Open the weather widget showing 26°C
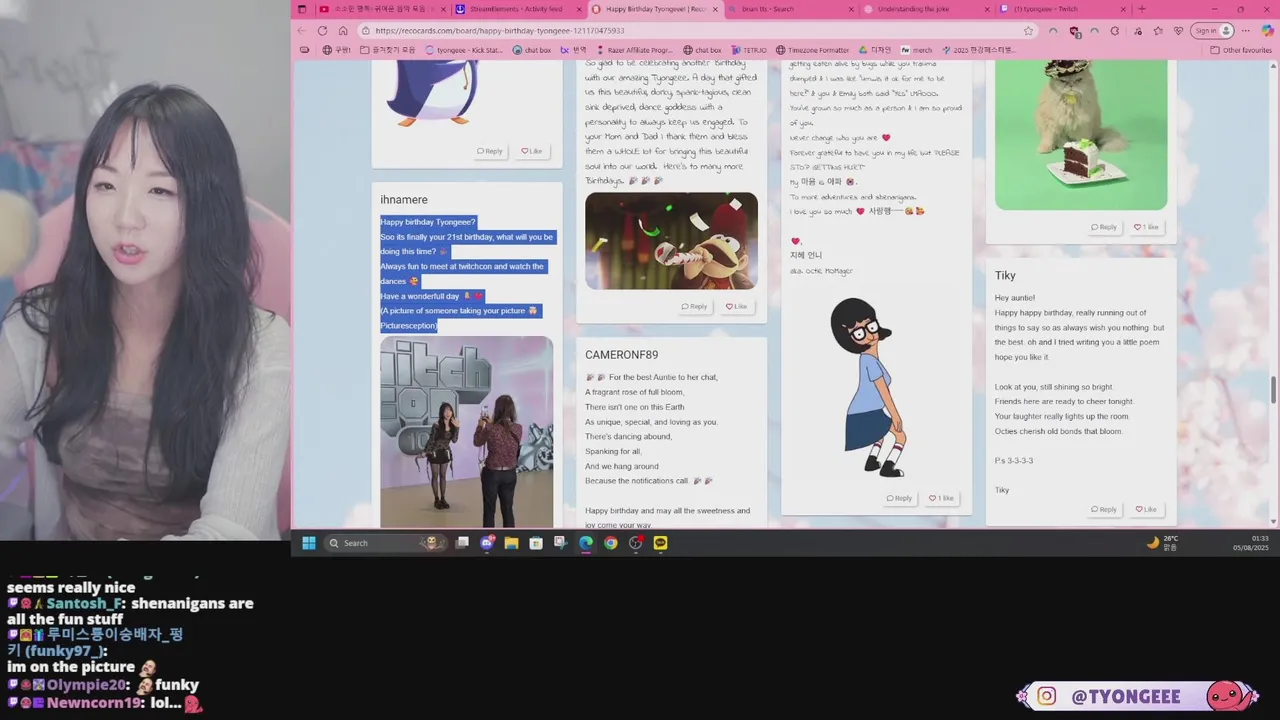1280x720 pixels. [1162, 543]
